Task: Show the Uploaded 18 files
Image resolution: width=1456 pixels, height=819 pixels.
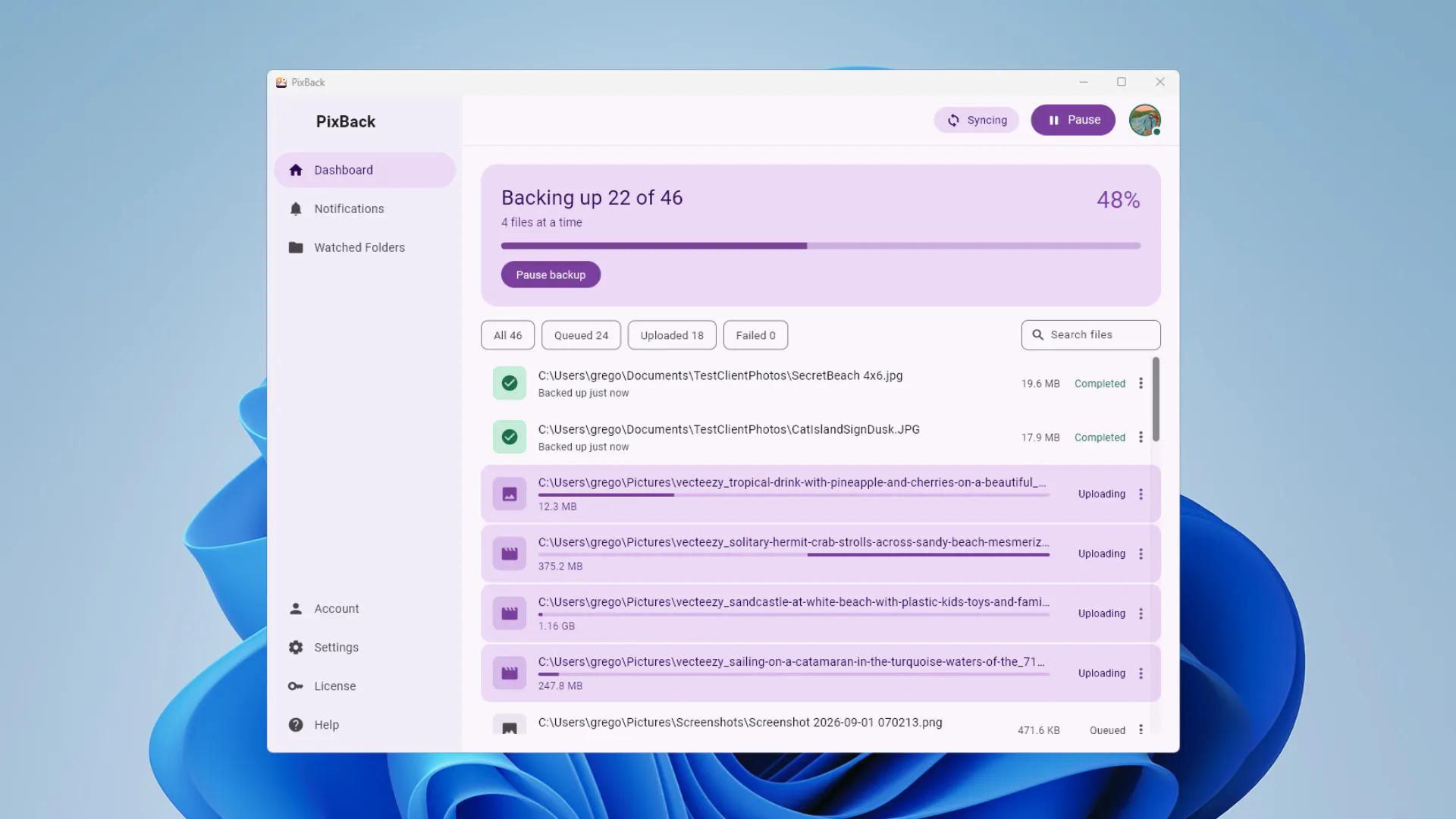Action: point(672,335)
